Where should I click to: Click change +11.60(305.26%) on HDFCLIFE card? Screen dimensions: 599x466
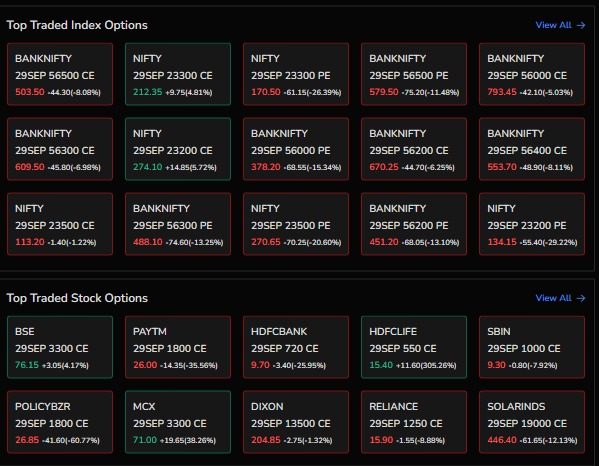click(426, 366)
